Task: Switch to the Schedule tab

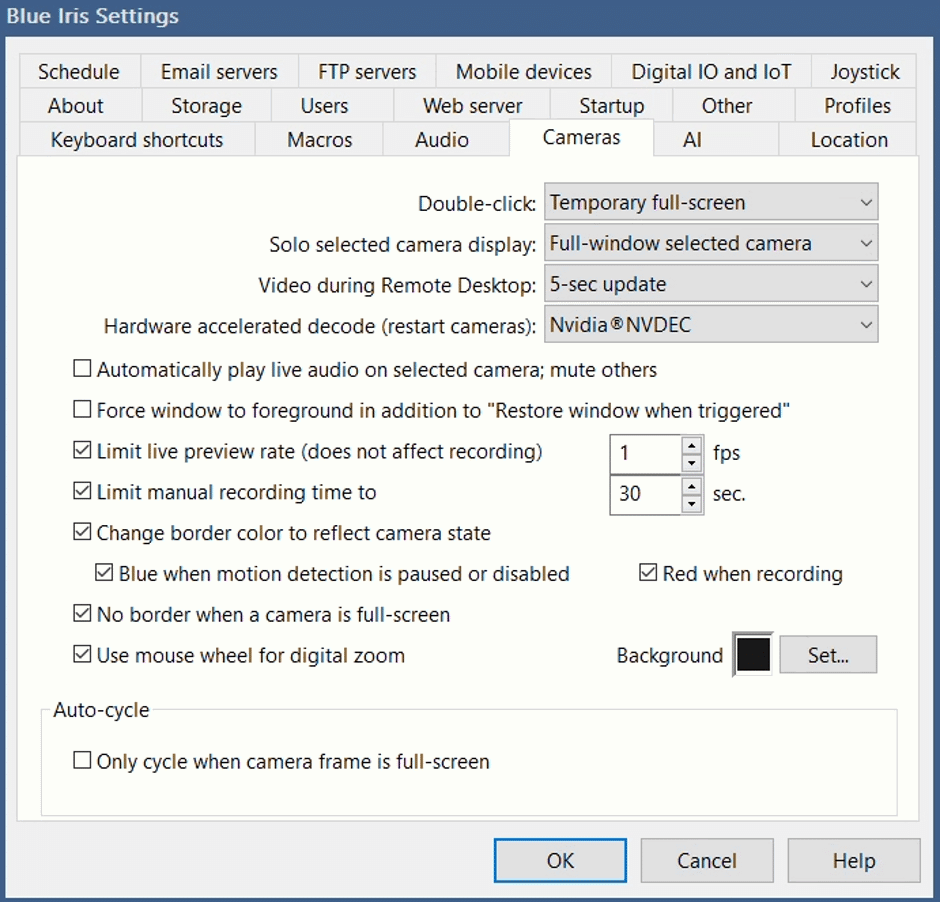Action: 78,71
